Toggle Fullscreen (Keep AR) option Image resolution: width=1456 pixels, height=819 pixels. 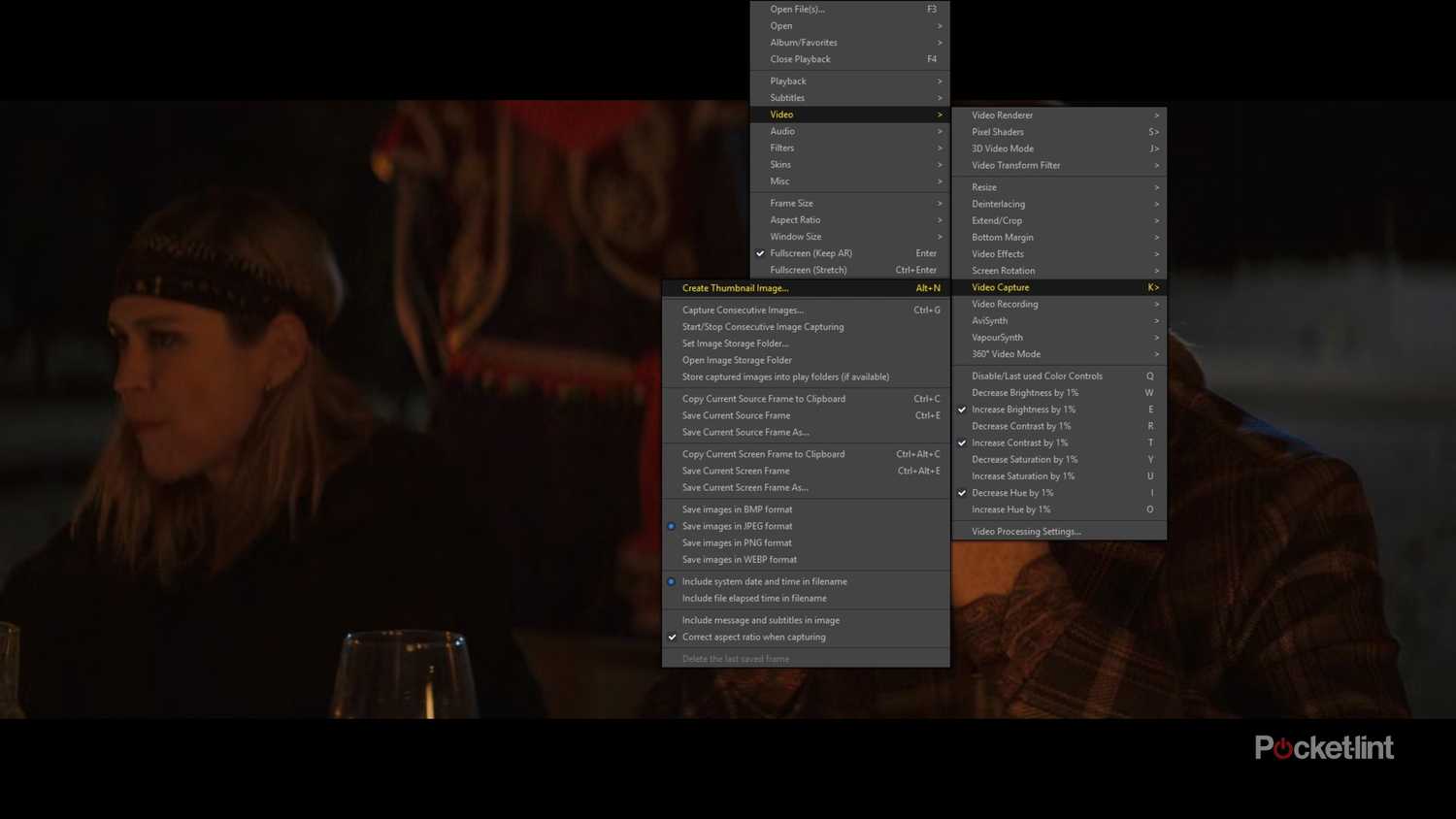[811, 253]
